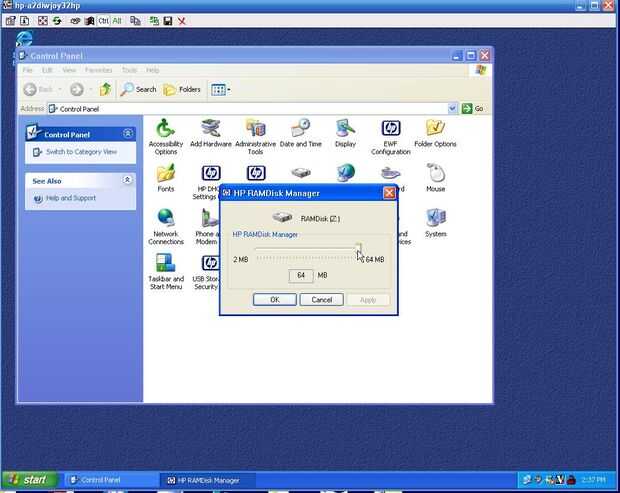Click the connection options icon in viewer toolbar
620x493 pixels.
pos(11,21)
